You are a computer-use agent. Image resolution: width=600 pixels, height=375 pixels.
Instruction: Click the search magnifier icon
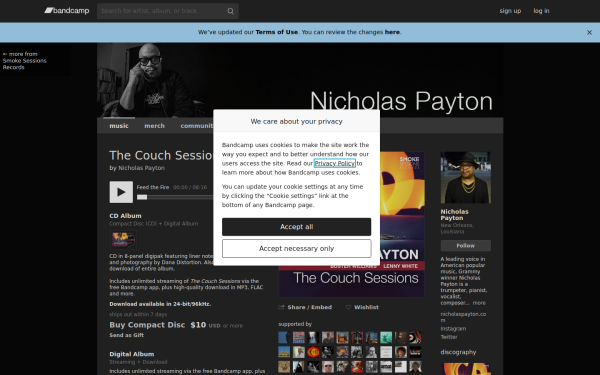coord(230,11)
